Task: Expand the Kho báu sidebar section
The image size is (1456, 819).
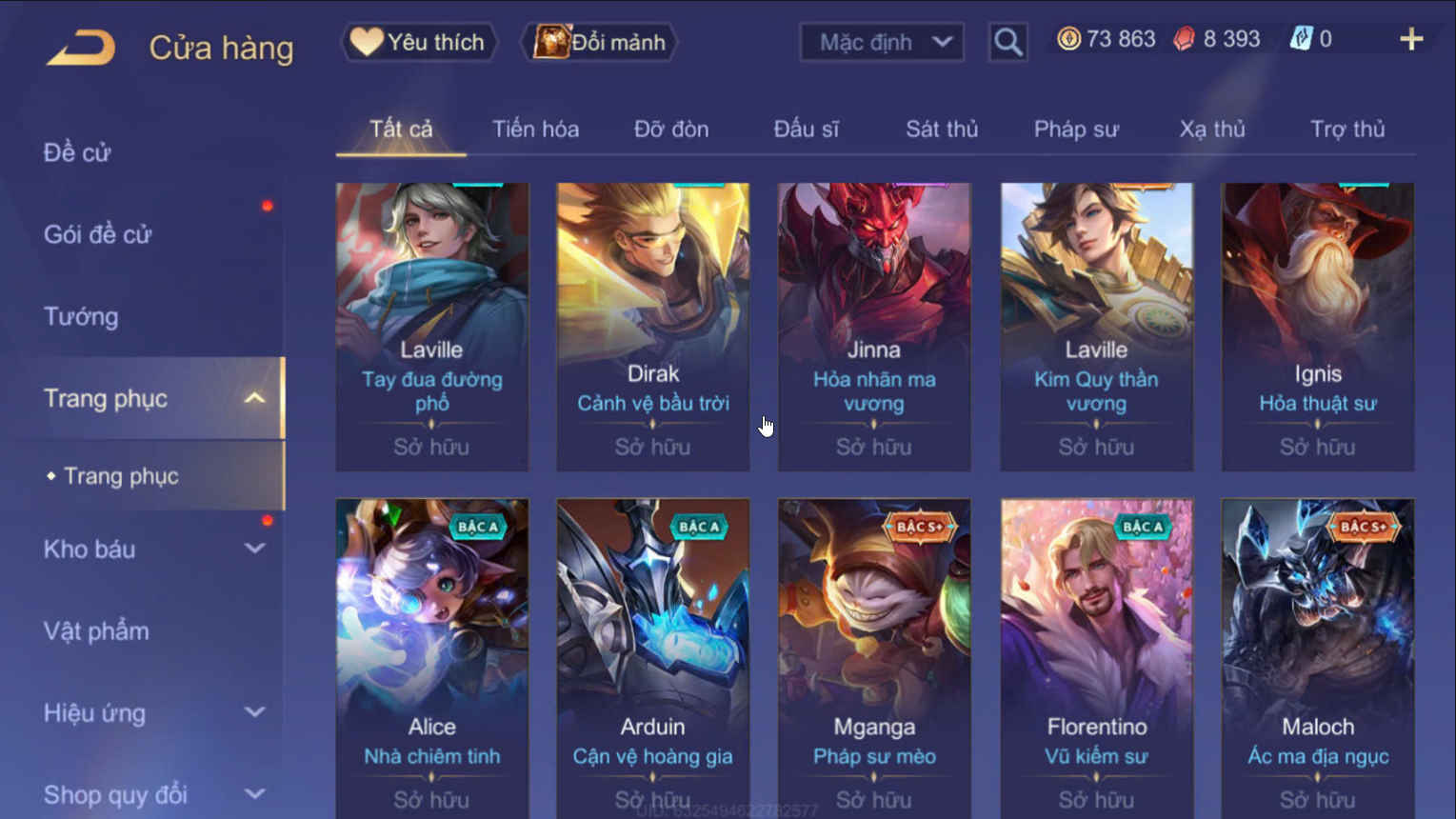Action: [254, 549]
